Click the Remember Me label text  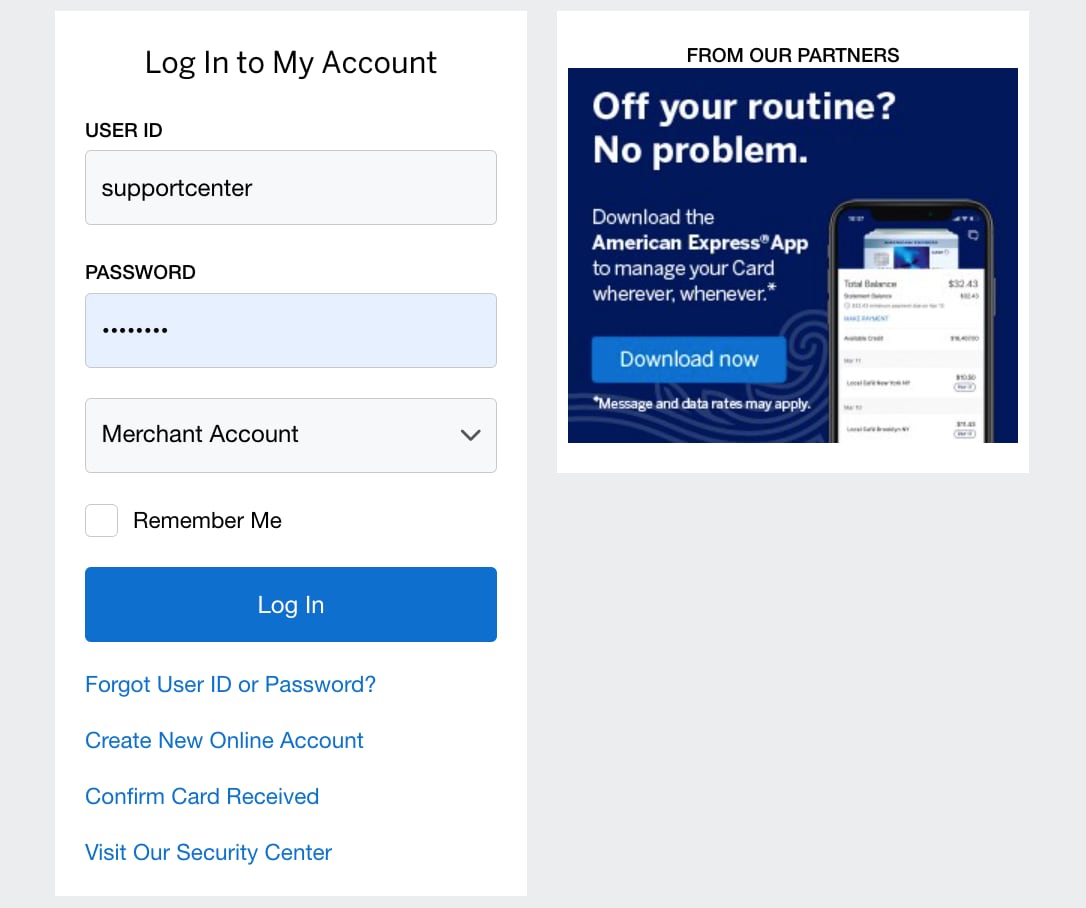click(x=207, y=520)
